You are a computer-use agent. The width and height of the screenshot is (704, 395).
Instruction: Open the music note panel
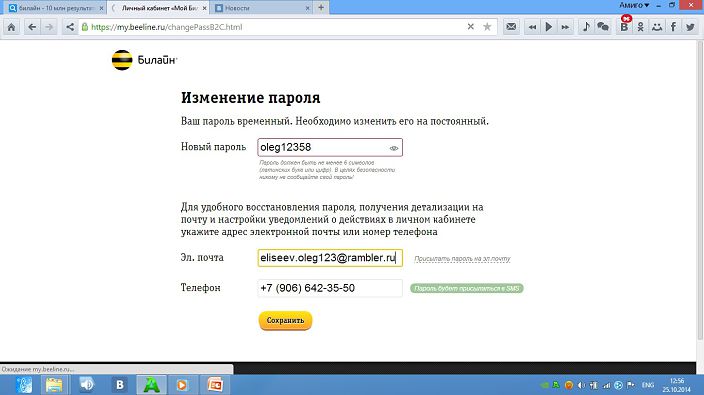(586, 27)
